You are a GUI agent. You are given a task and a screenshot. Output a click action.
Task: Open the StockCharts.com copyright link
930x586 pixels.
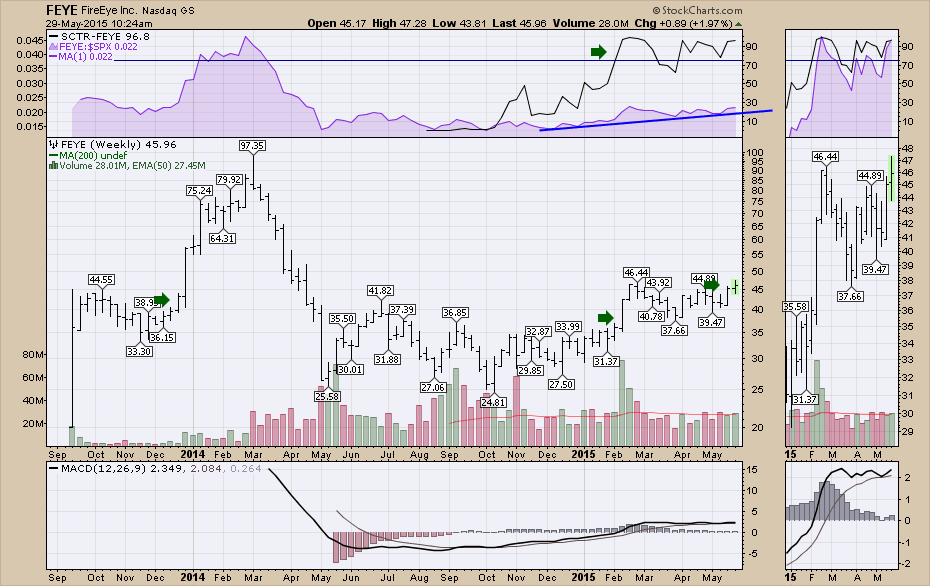coord(698,10)
